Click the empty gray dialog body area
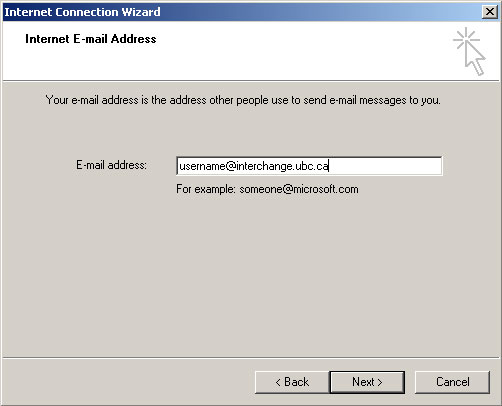 pos(250,273)
